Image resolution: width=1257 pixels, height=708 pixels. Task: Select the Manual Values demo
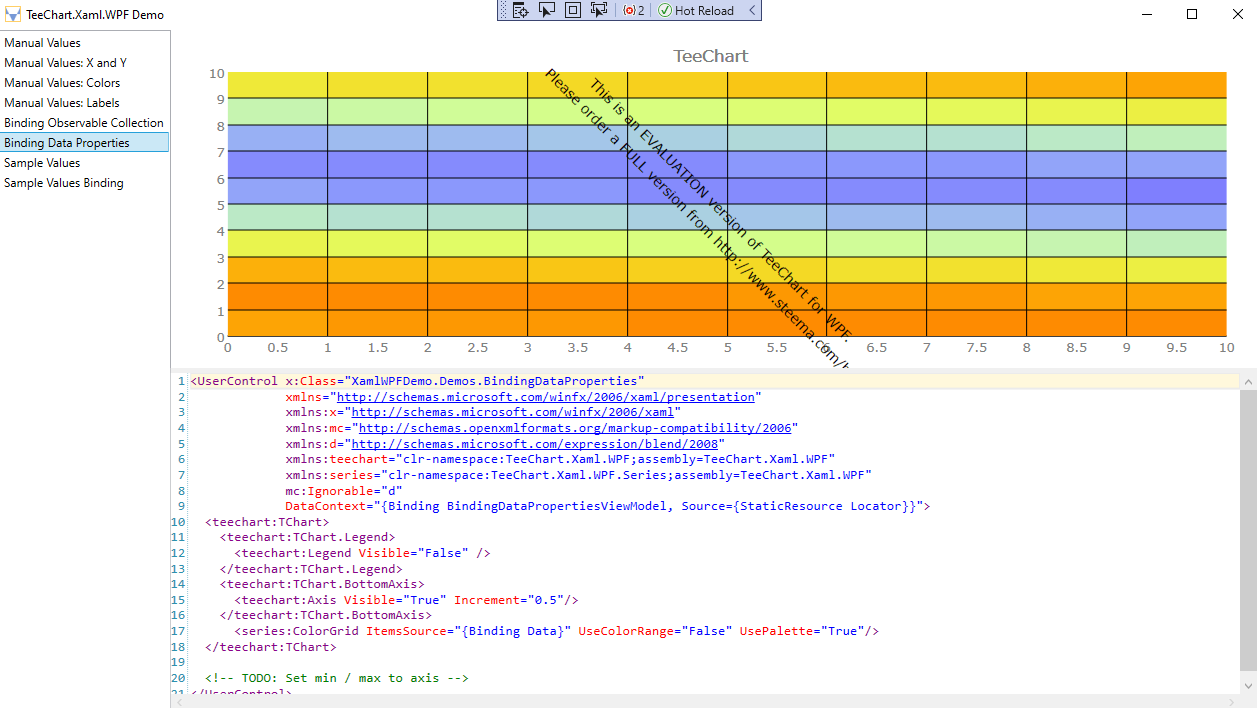[x=85, y=43]
